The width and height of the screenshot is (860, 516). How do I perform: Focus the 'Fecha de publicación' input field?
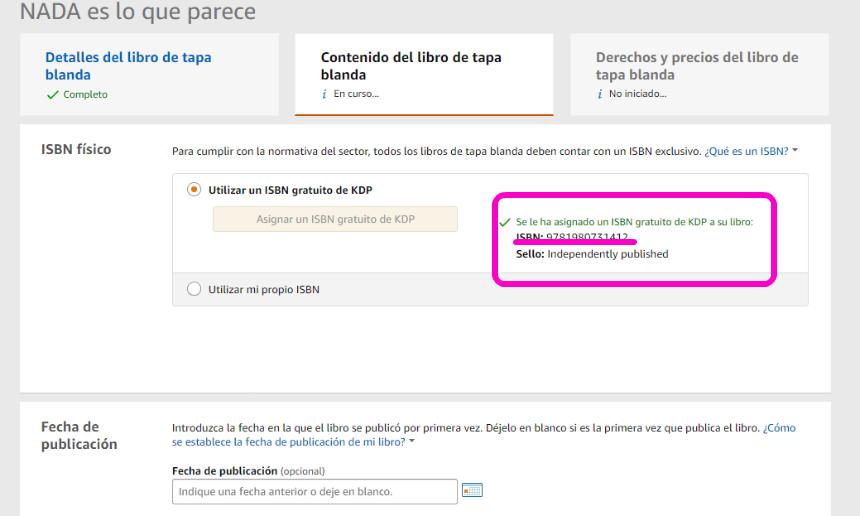point(315,491)
